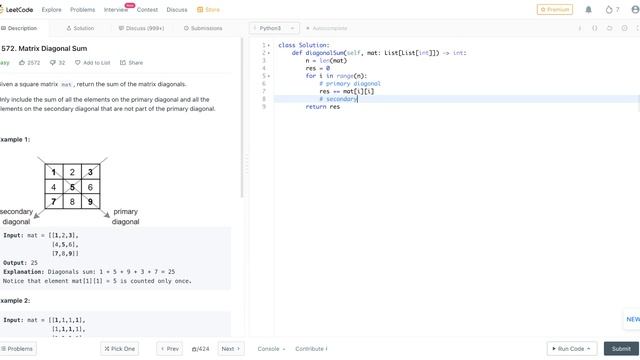Open the notifications bell icon
The width and height of the screenshot is (640, 360).
(x=588, y=9)
